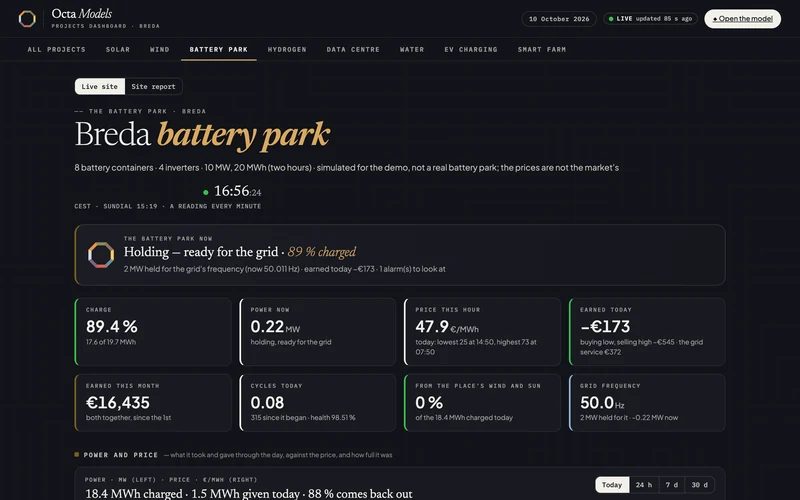Image resolution: width=800 pixels, height=500 pixels.
Task: Switch to the Wind tab
Action: (x=160, y=49)
